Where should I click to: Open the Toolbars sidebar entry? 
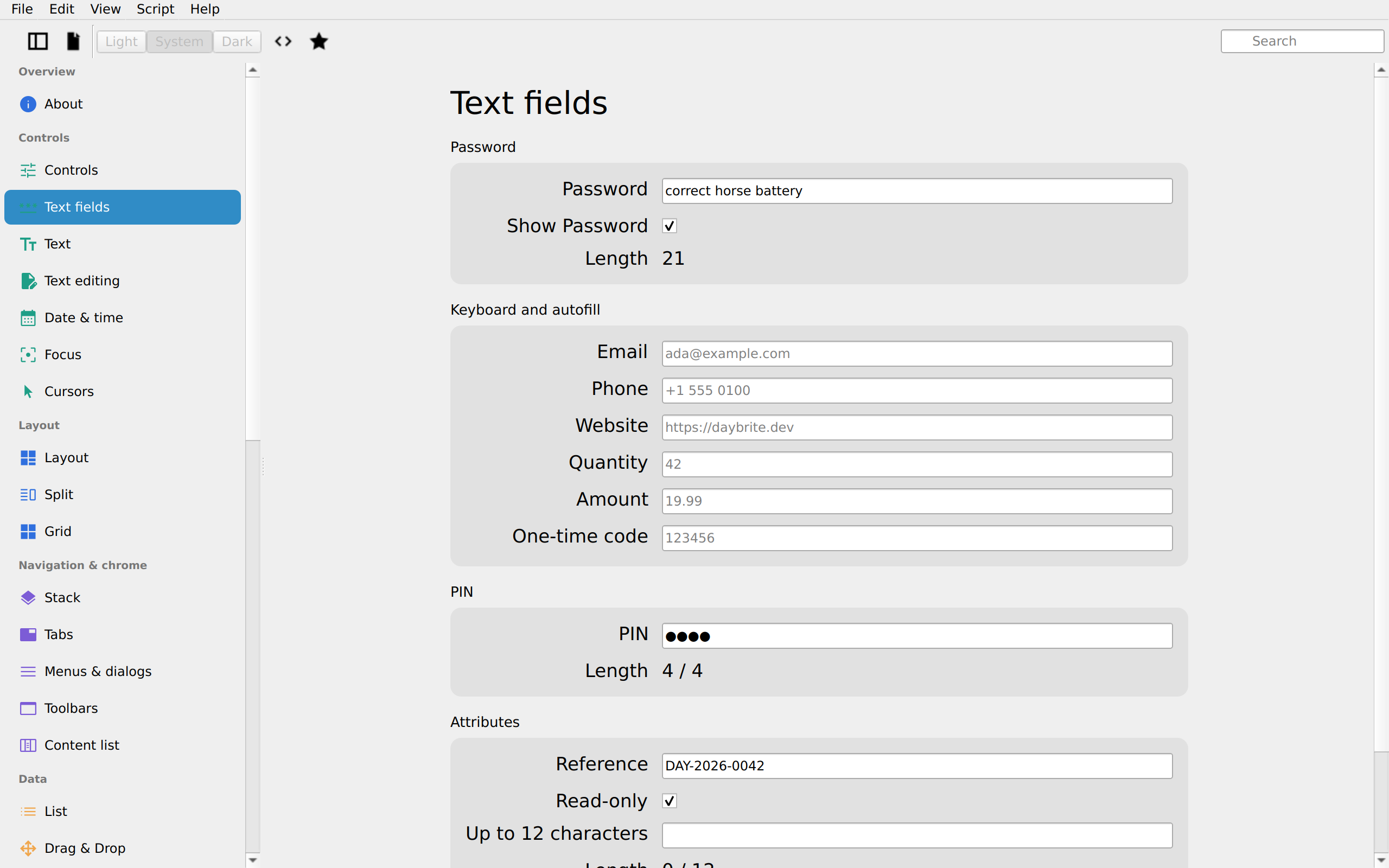[122, 708]
